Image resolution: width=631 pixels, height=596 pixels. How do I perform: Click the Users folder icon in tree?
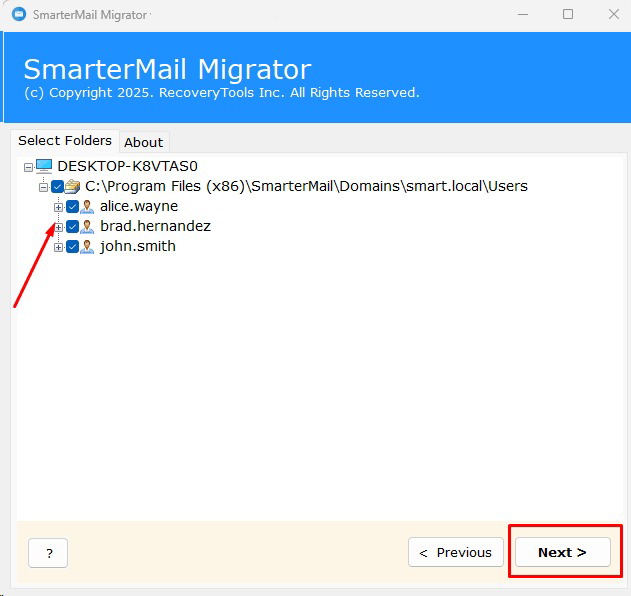click(x=72, y=186)
